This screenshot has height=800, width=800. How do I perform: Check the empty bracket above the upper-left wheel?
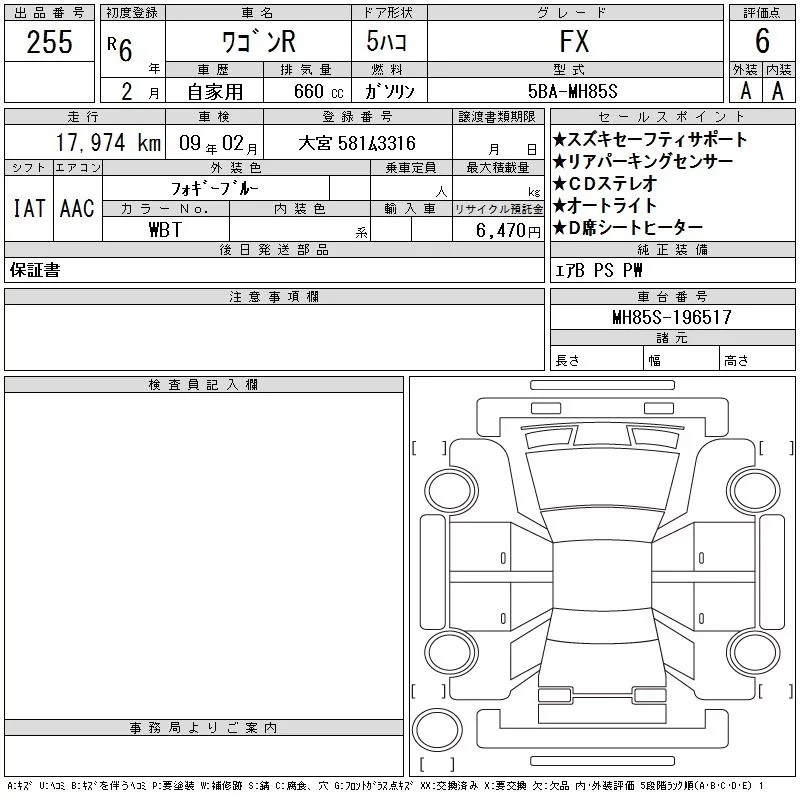coord(429,446)
